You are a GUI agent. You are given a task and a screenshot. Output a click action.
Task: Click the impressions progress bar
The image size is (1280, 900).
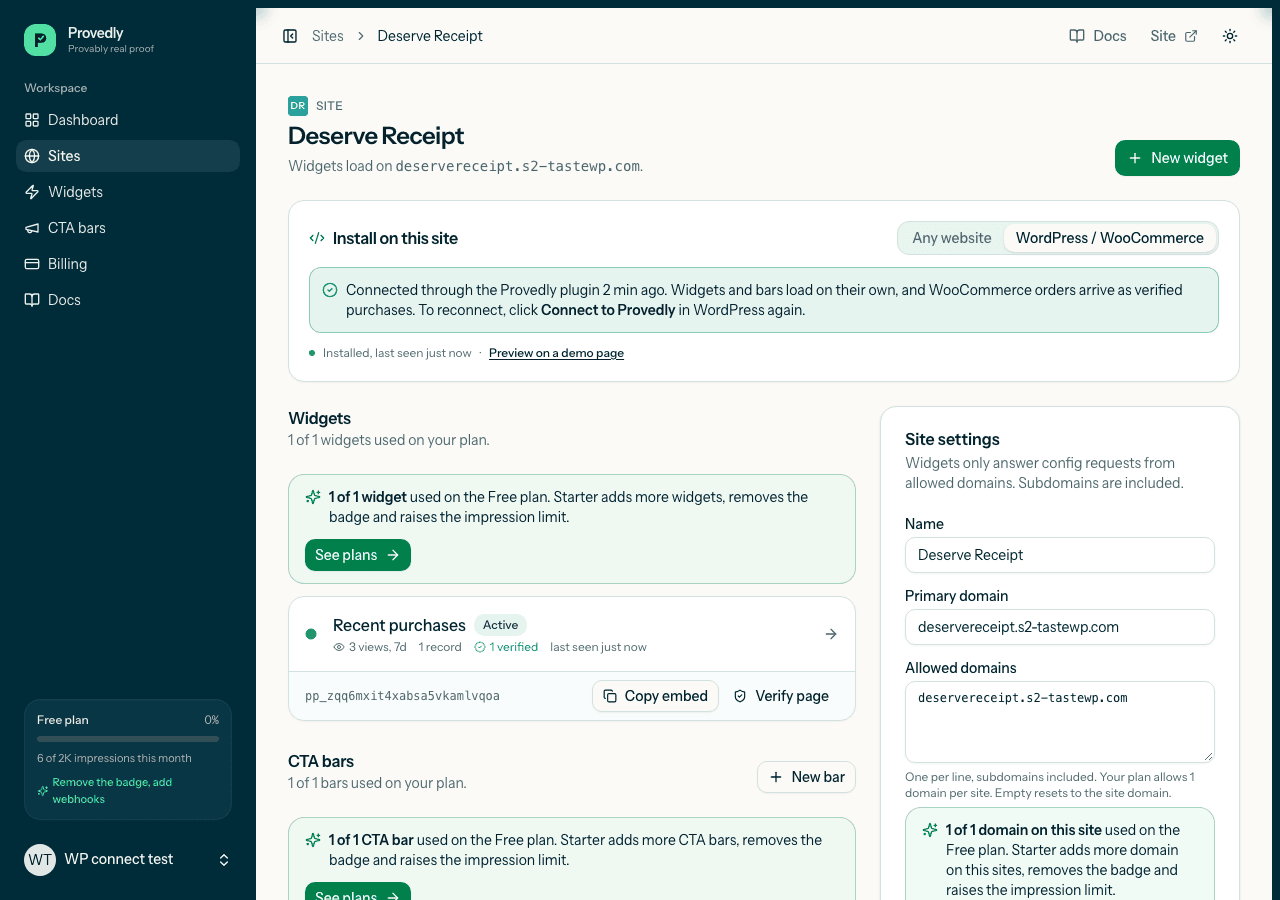tap(128, 739)
